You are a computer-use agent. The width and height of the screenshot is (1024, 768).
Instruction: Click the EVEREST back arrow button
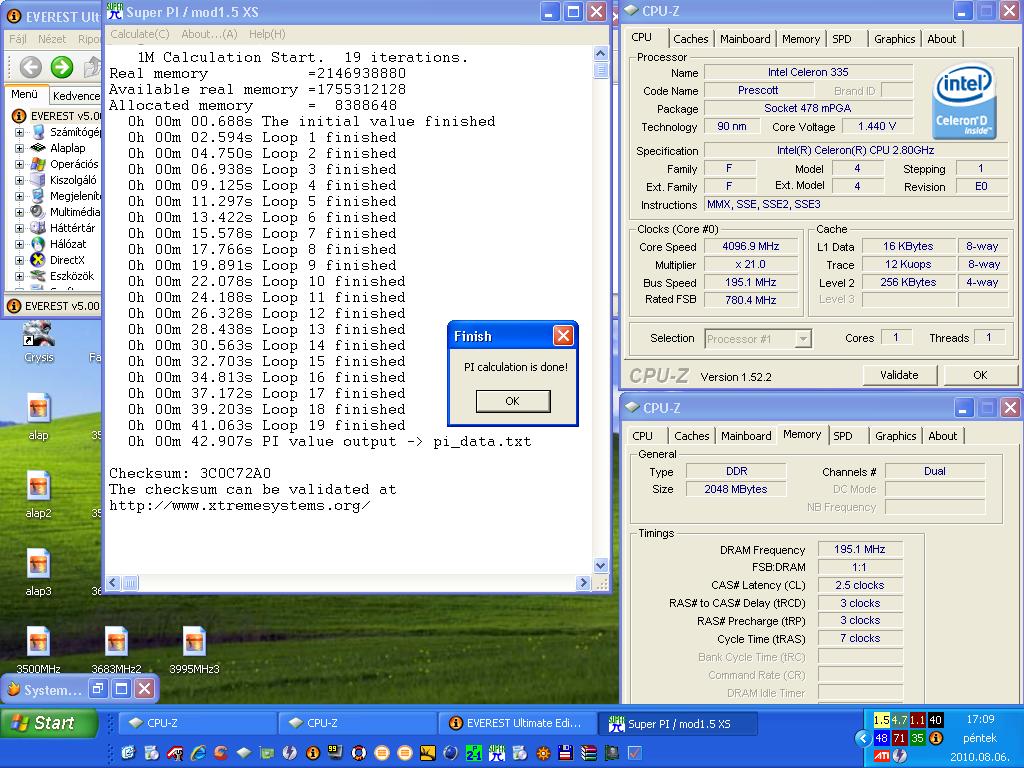pos(30,67)
